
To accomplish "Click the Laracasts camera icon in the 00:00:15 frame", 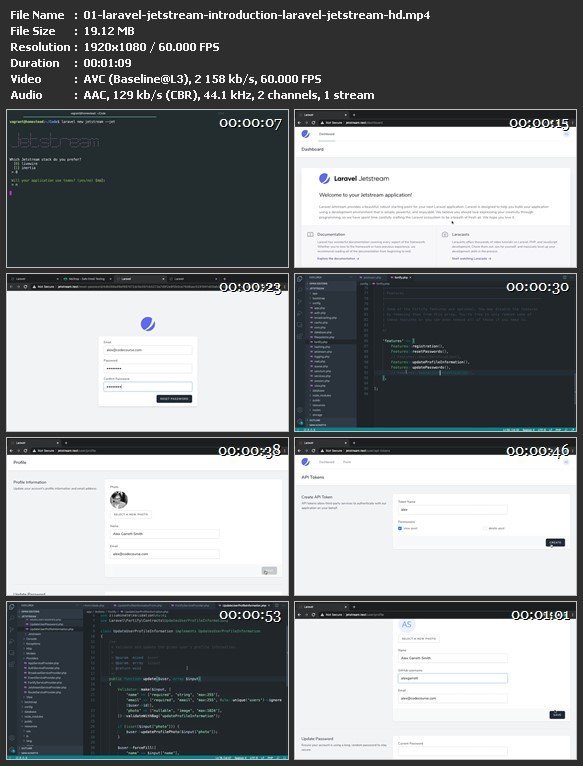I will tap(445, 234).
